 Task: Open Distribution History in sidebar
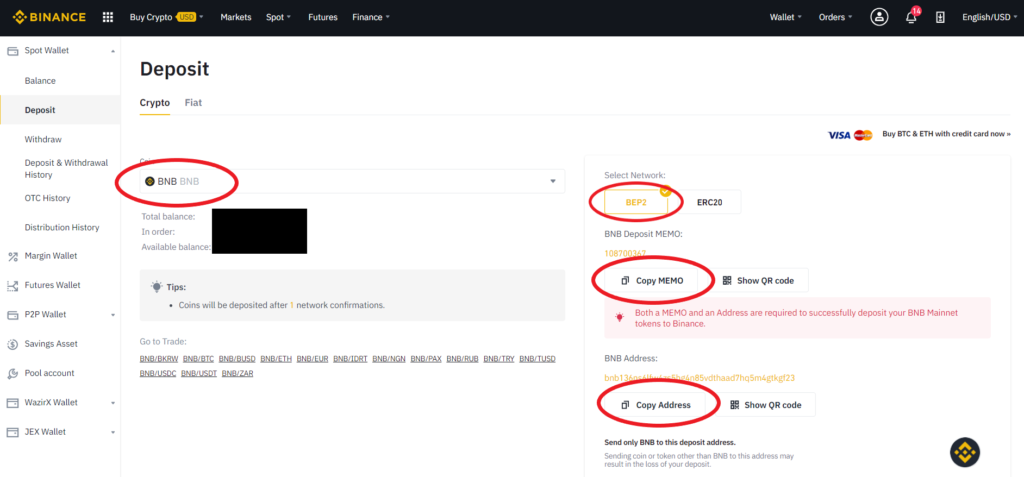pyautogui.click(x=62, y=228)
